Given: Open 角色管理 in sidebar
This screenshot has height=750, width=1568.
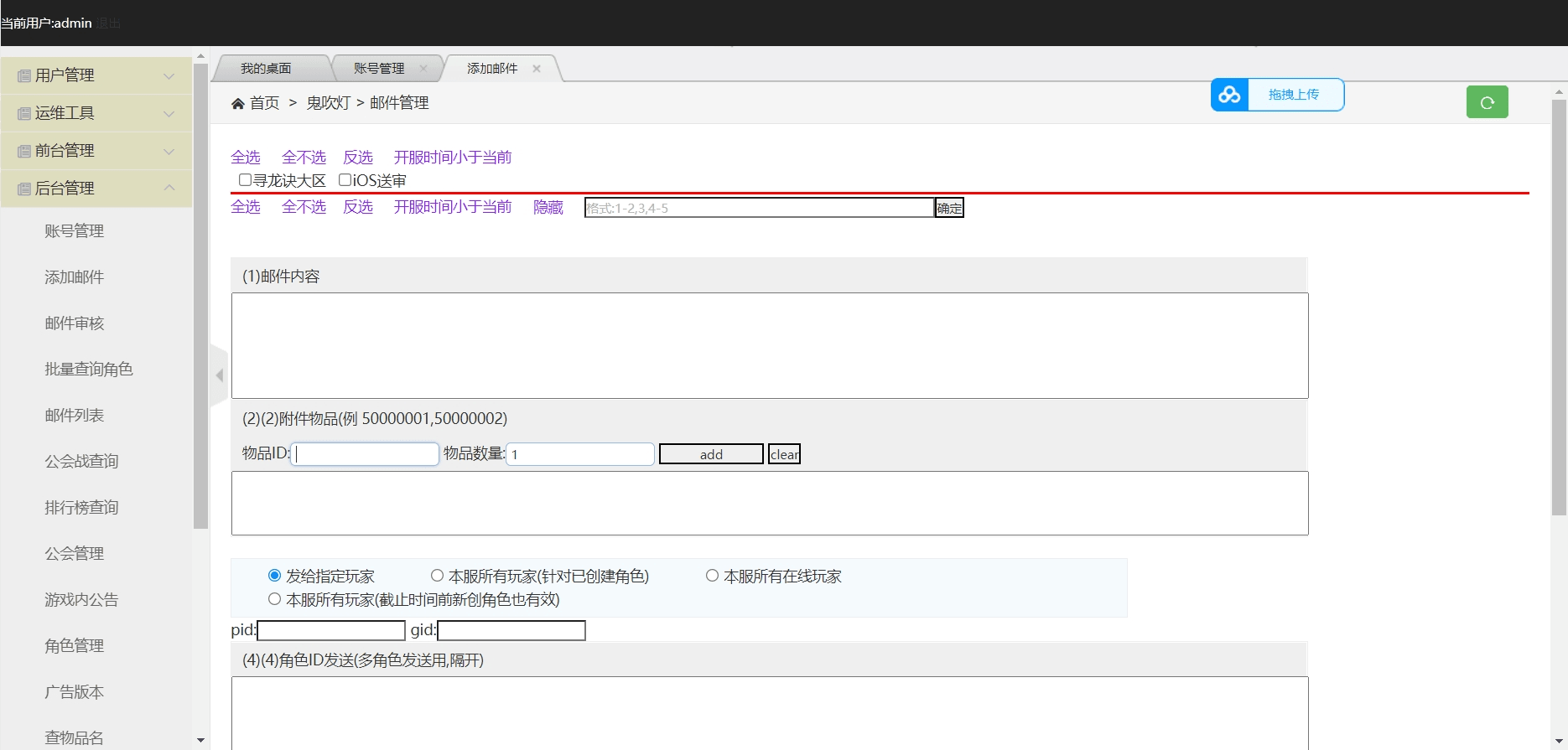Looking at the screenshot, I should pyautogui.click(x=75, y=646).
